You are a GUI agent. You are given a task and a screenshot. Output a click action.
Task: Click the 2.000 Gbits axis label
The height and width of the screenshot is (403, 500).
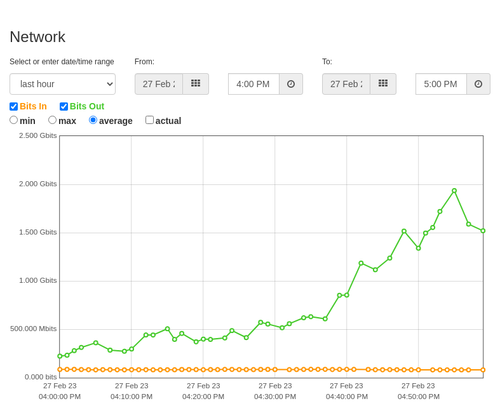[x=38, y=184]
